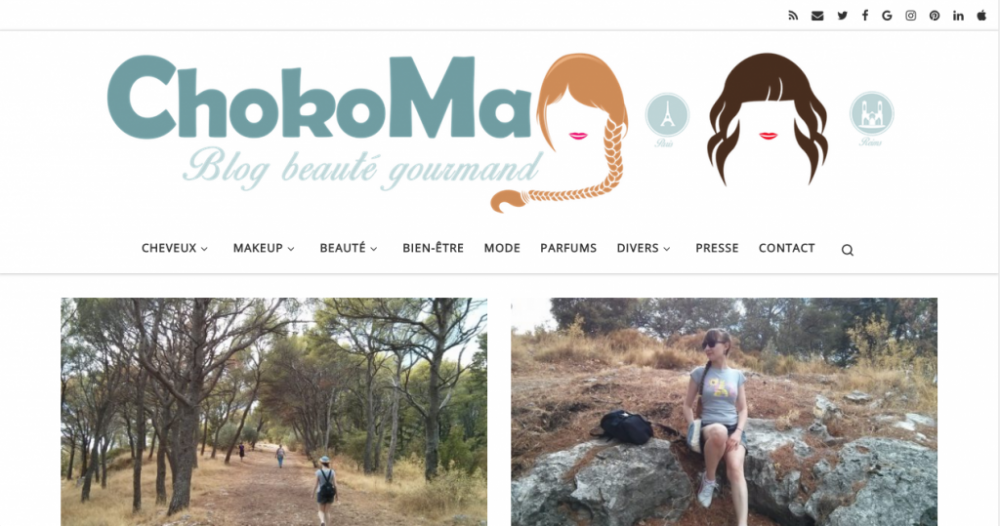Image resolution: width=1000 pixels, height=526 pixels.
Task: Go to the Bien-être section
Action: 433,248
